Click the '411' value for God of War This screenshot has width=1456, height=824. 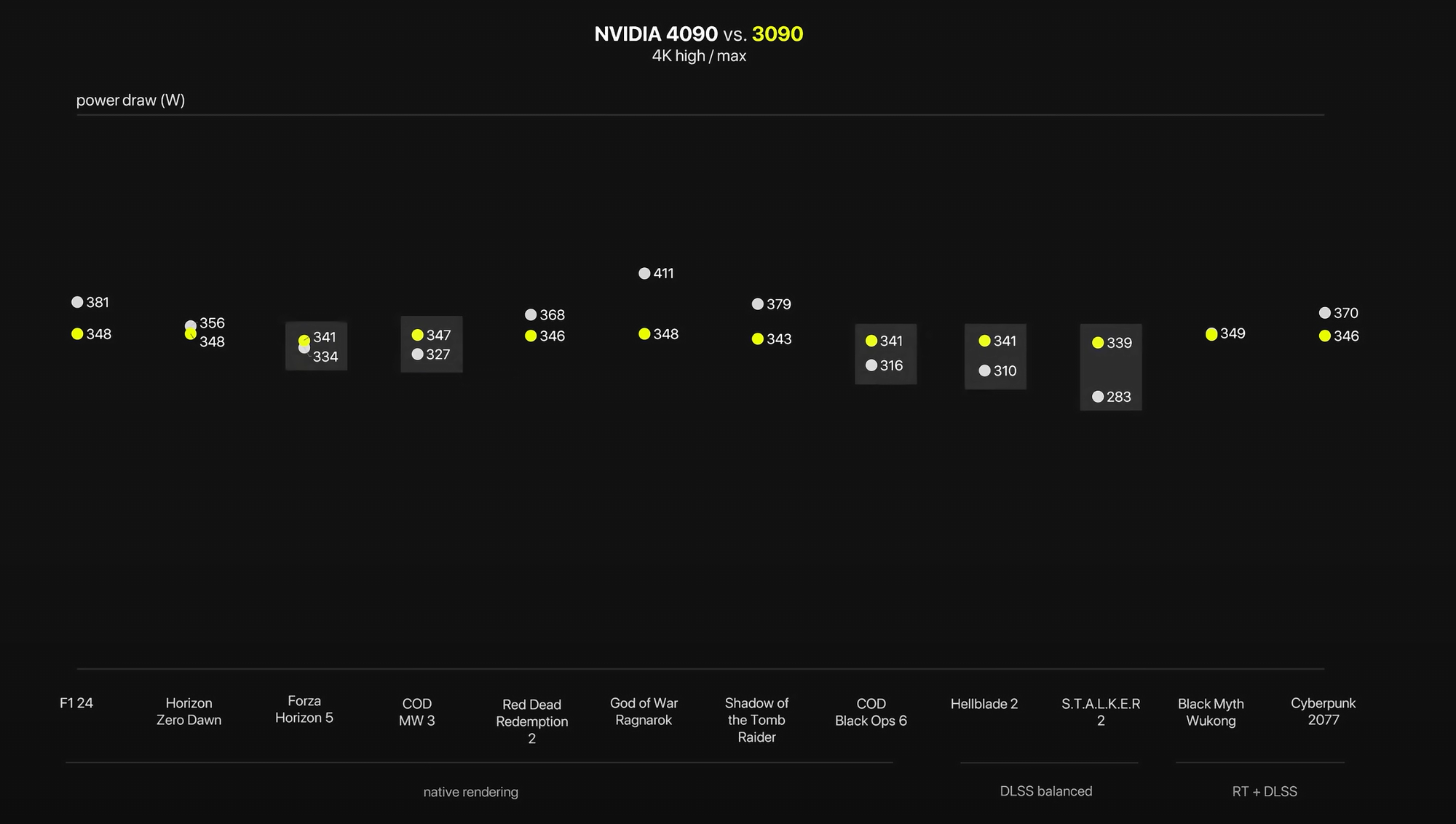coord(664,274)
